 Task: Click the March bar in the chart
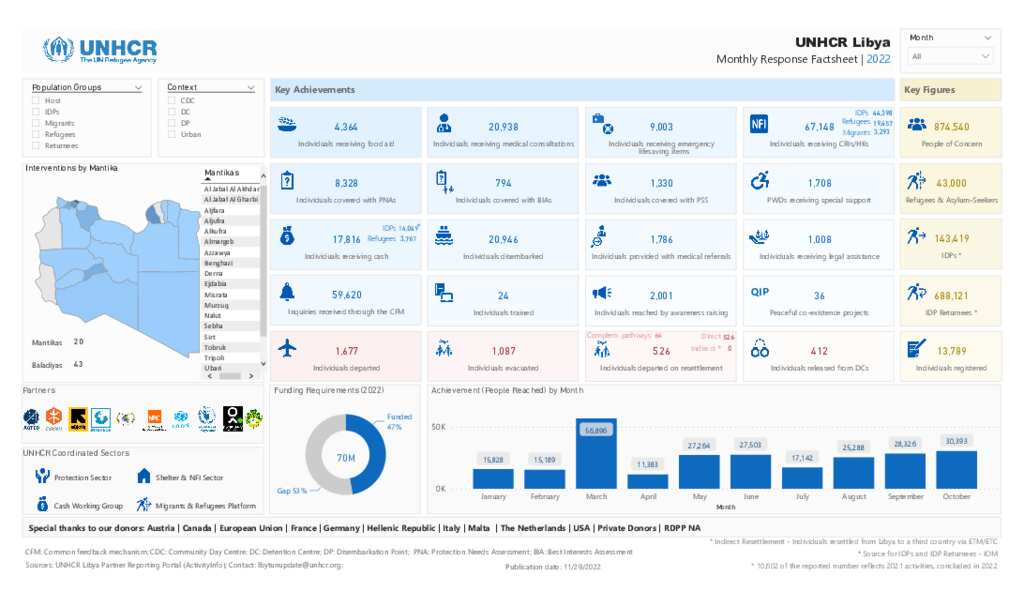click(596, 453)
